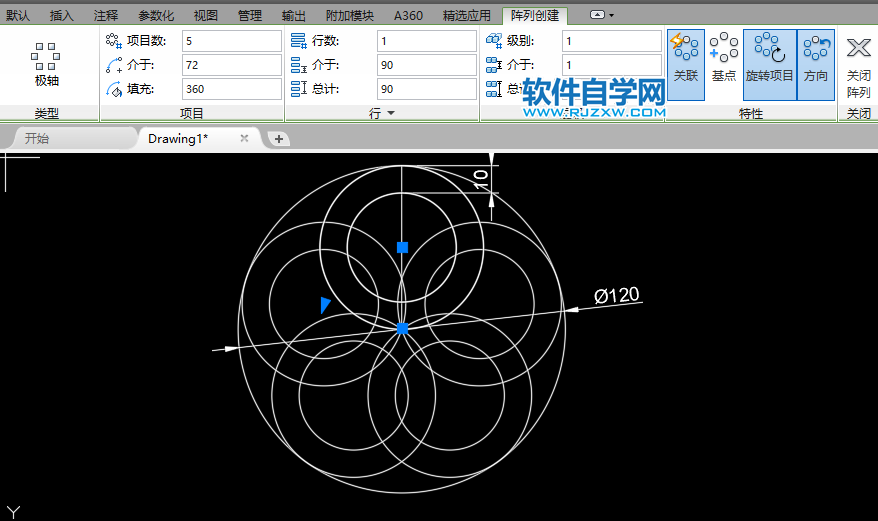Viewport: 878px width, 521px height.
Task: Toggle the Associative (关联) array option
Action: [686, 65]
